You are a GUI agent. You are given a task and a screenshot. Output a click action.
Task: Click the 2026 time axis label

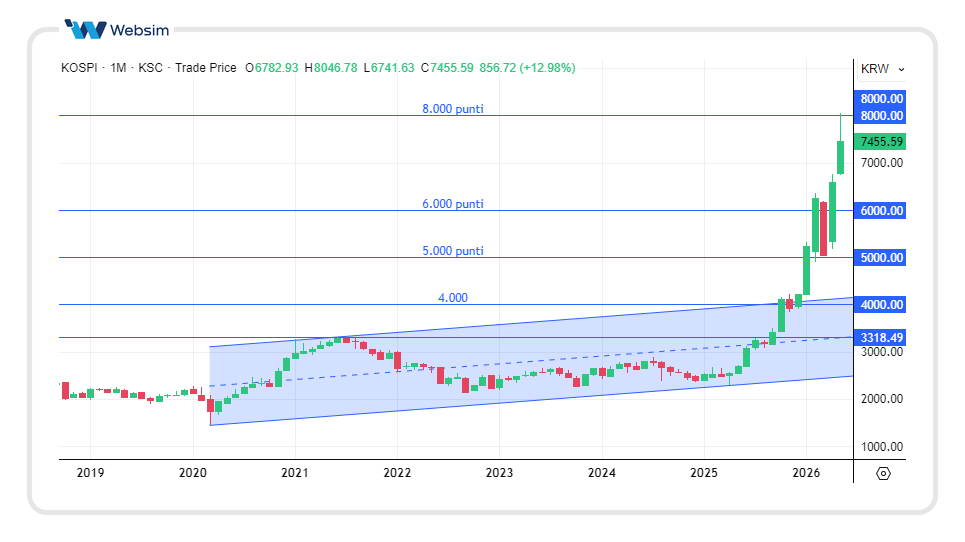(806, 472)
